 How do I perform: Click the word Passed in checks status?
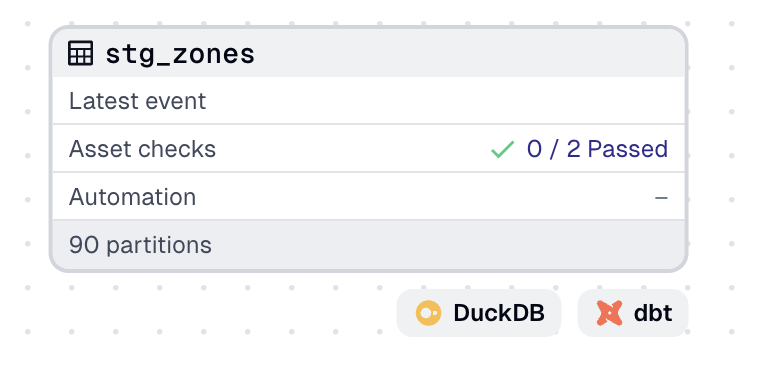click(x=628, y=149)
